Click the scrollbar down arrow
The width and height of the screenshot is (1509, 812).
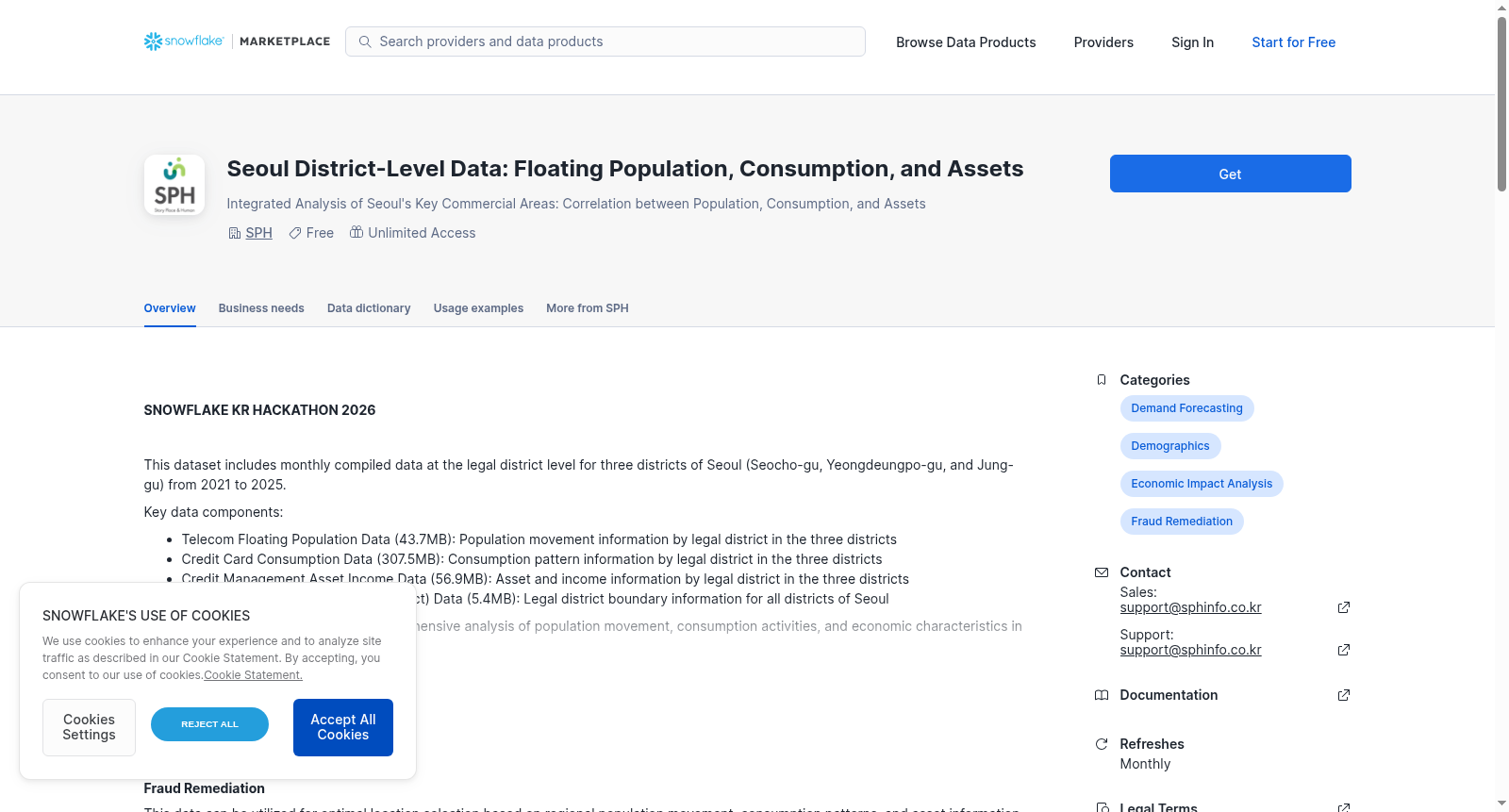[1501, 804]
